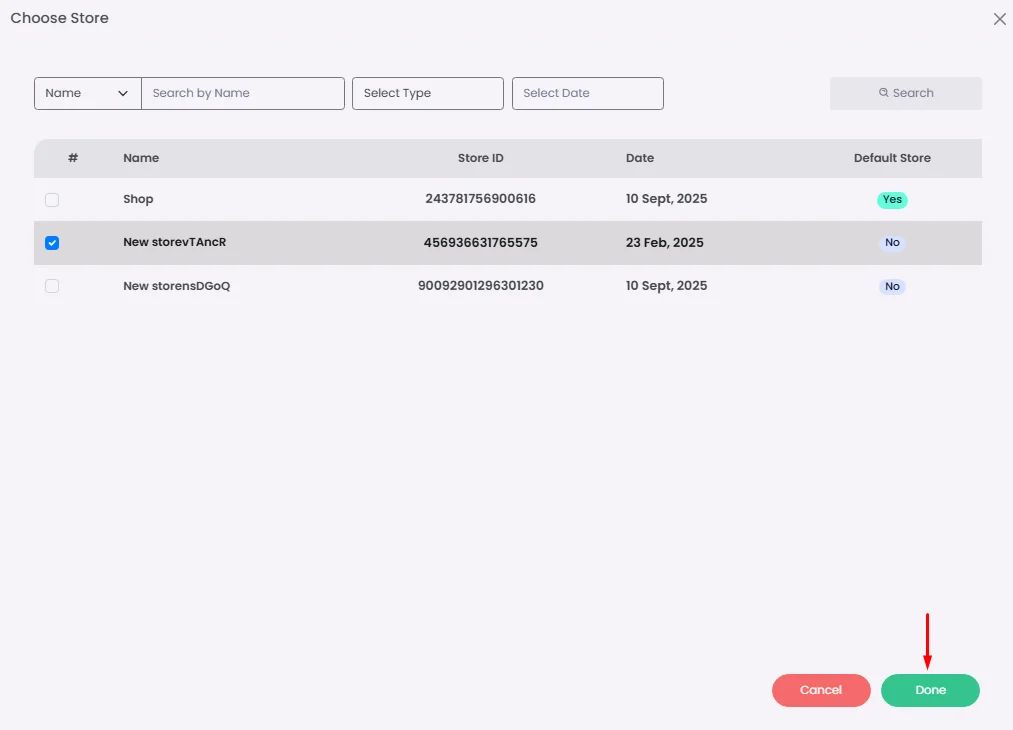Open the Select Type dropdown
This screenshot has height=730, width=1013.
(428, 93)
